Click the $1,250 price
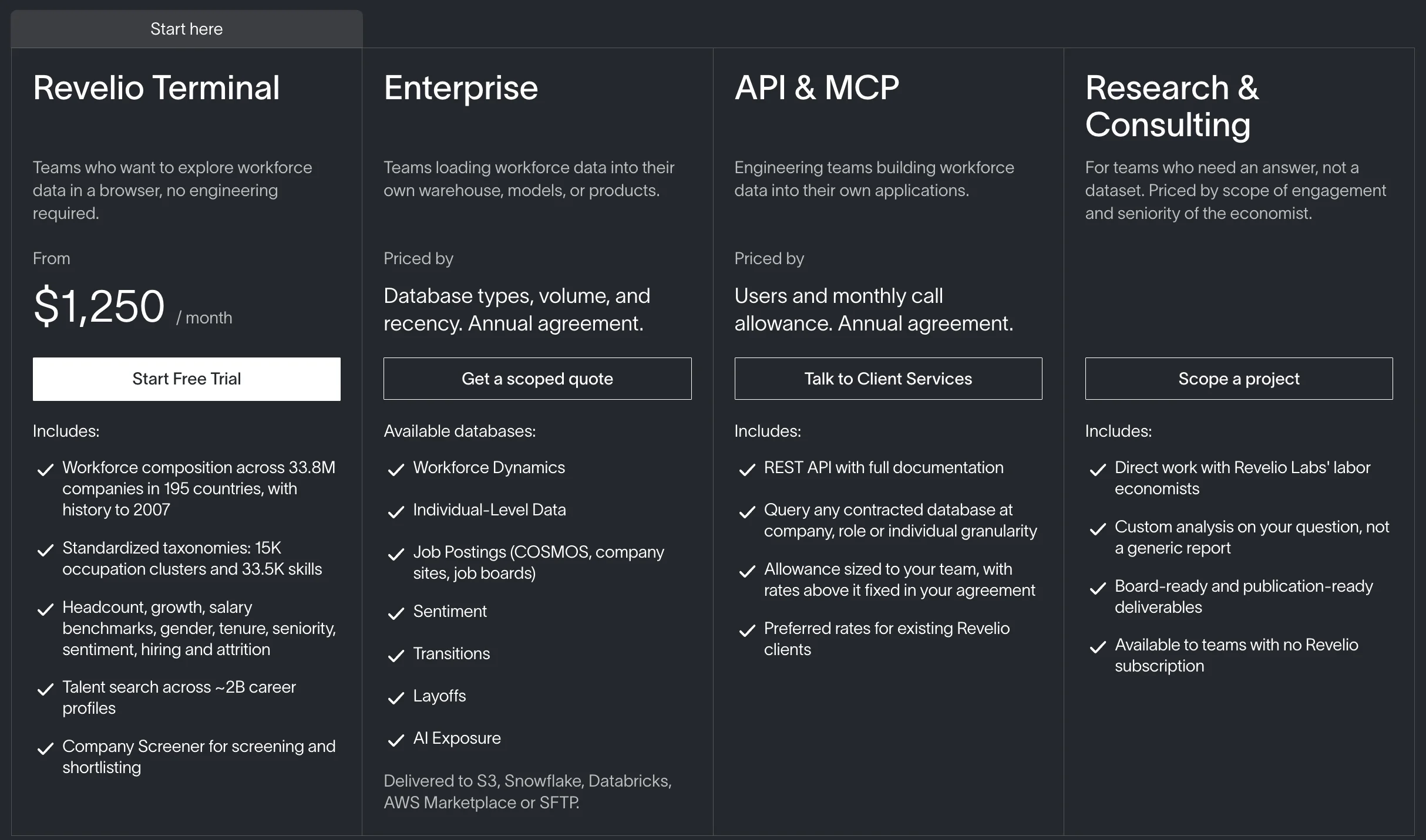This screenshot has height=840, width=1426. (x=99, y=306)
